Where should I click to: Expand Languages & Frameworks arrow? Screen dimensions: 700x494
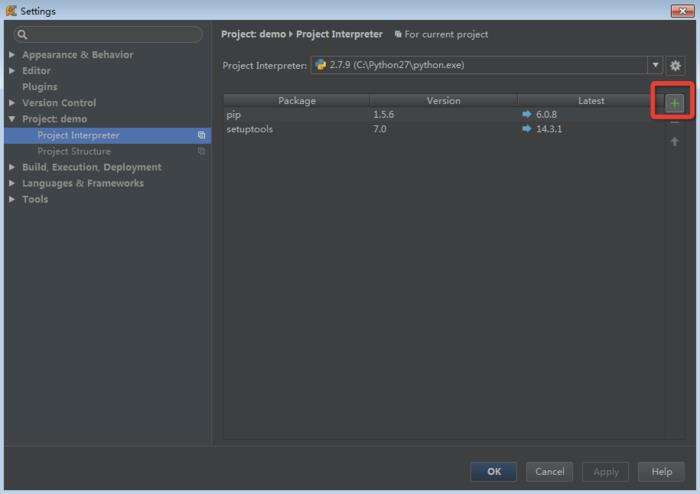pos(12,183)
